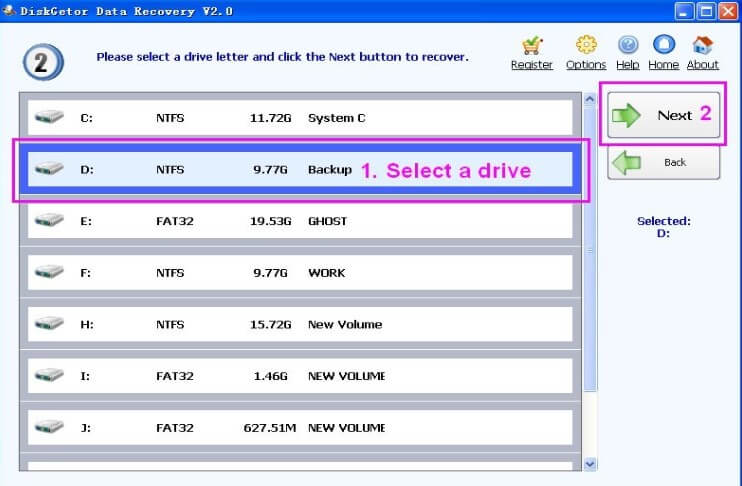Select drive icon for C: System C
This screenshot has height=486, width=742.
click(49, 116)
